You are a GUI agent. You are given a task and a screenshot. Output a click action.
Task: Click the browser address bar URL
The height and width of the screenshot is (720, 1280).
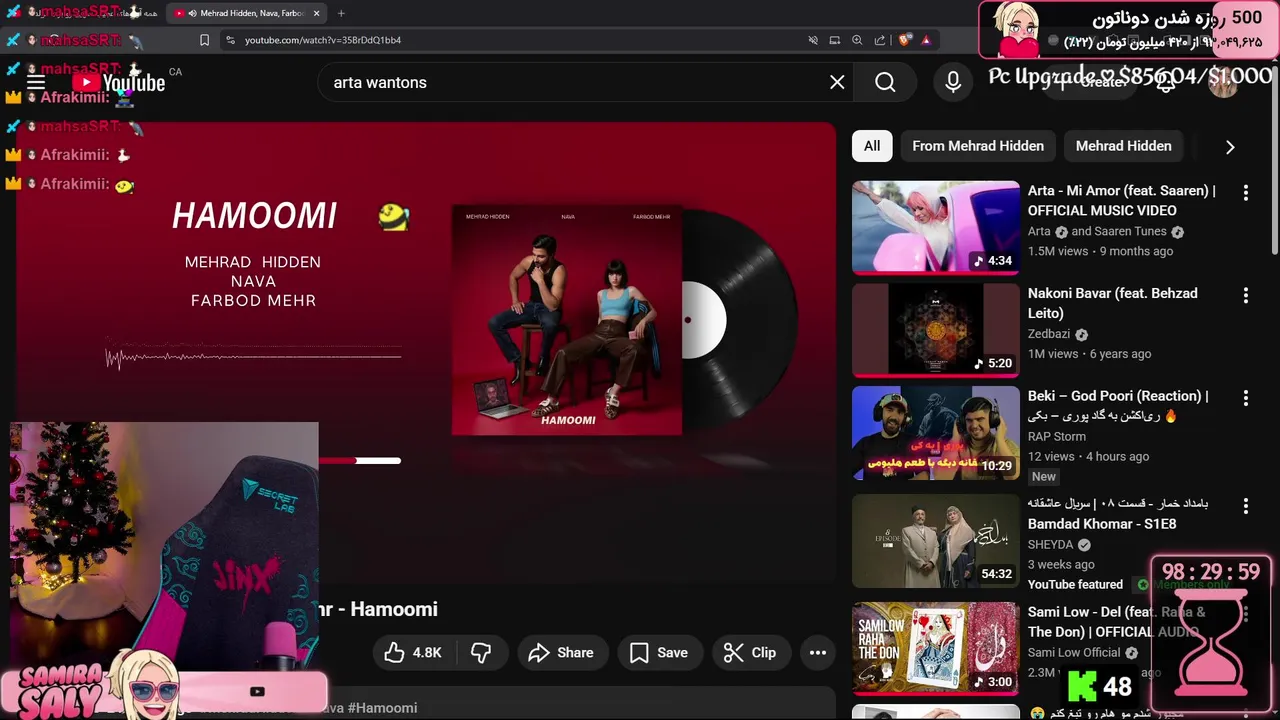point(323,40)
